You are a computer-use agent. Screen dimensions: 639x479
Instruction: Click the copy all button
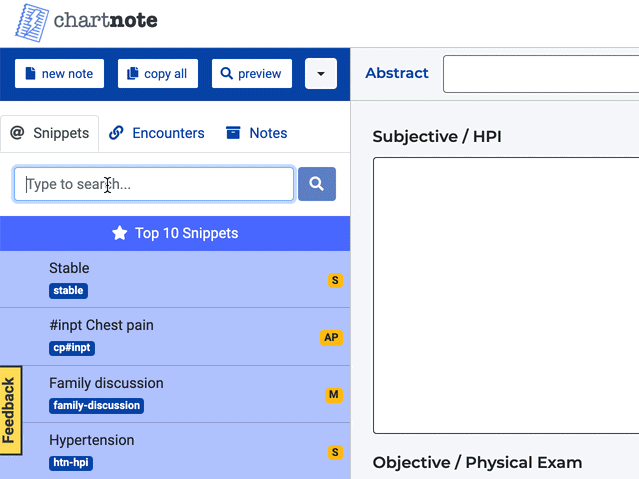pyautogui.click(x=158, y=73)
